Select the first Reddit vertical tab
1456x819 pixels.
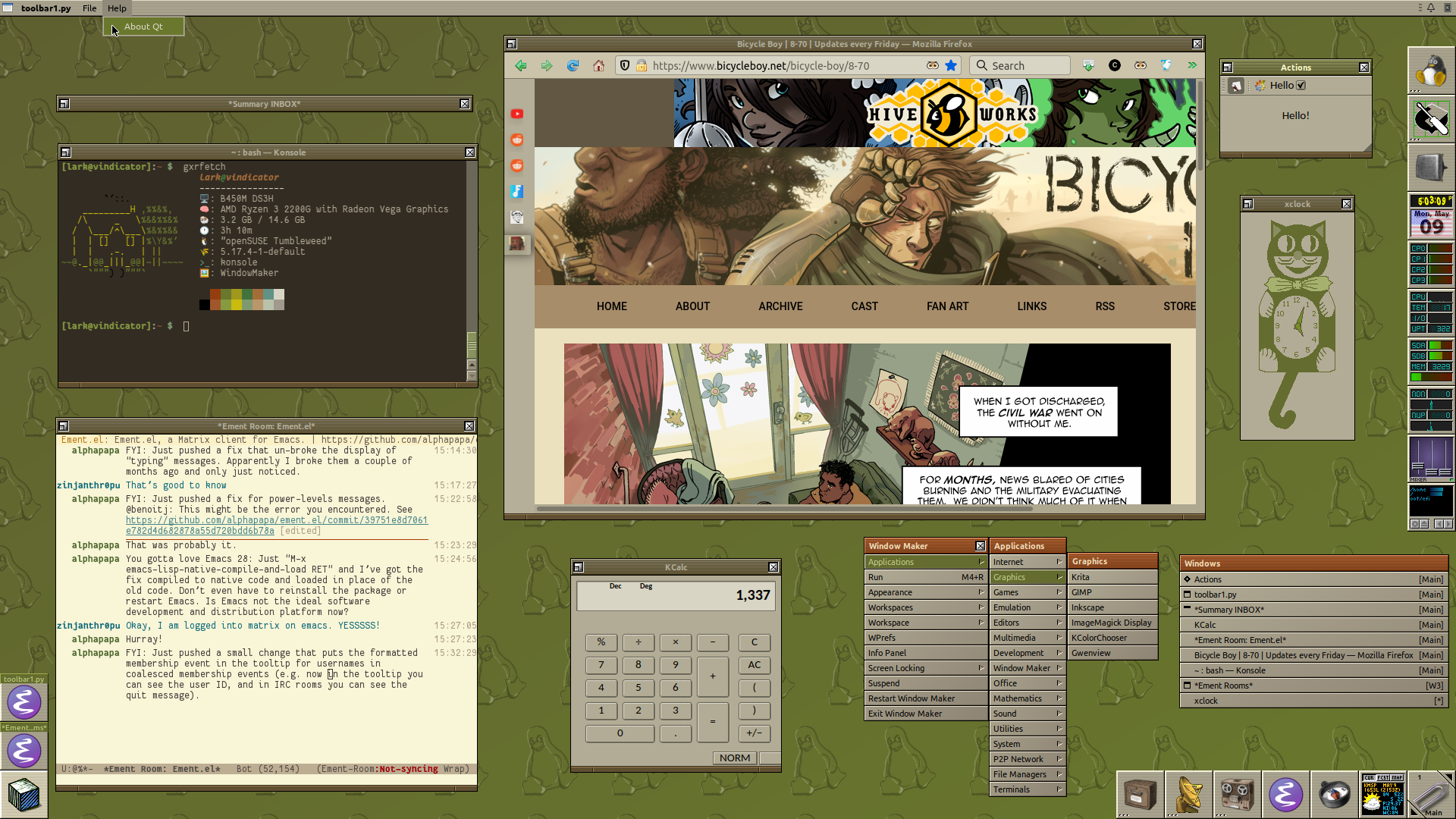(x=517, y=140)
